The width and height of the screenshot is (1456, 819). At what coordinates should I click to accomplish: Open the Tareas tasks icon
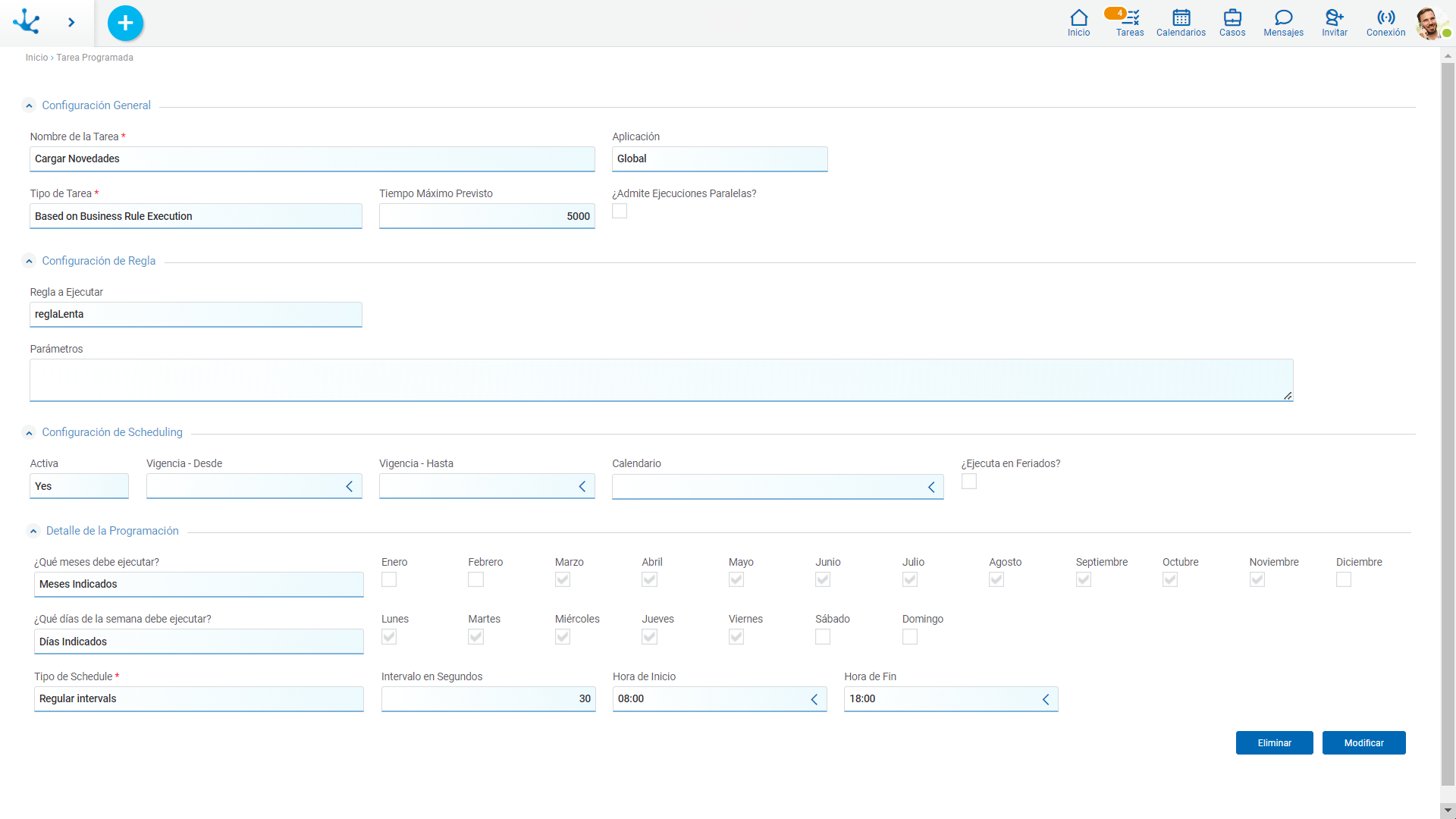pos(1129,18)
